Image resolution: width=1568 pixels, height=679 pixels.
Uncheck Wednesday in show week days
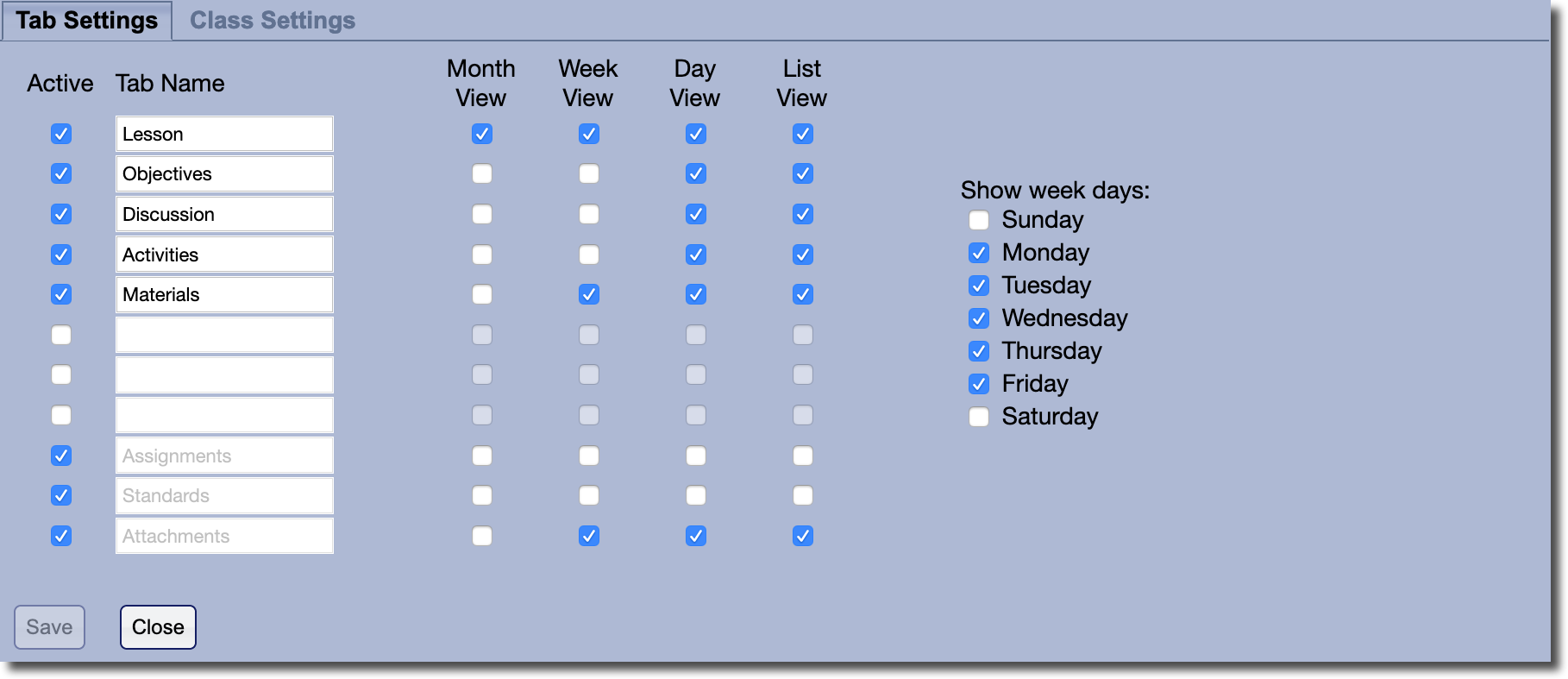coord(979,318)
